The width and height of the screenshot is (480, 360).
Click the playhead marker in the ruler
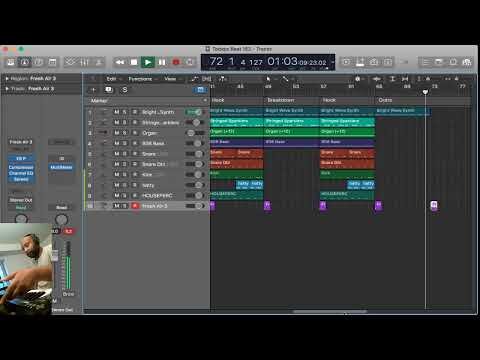(425, 92)
